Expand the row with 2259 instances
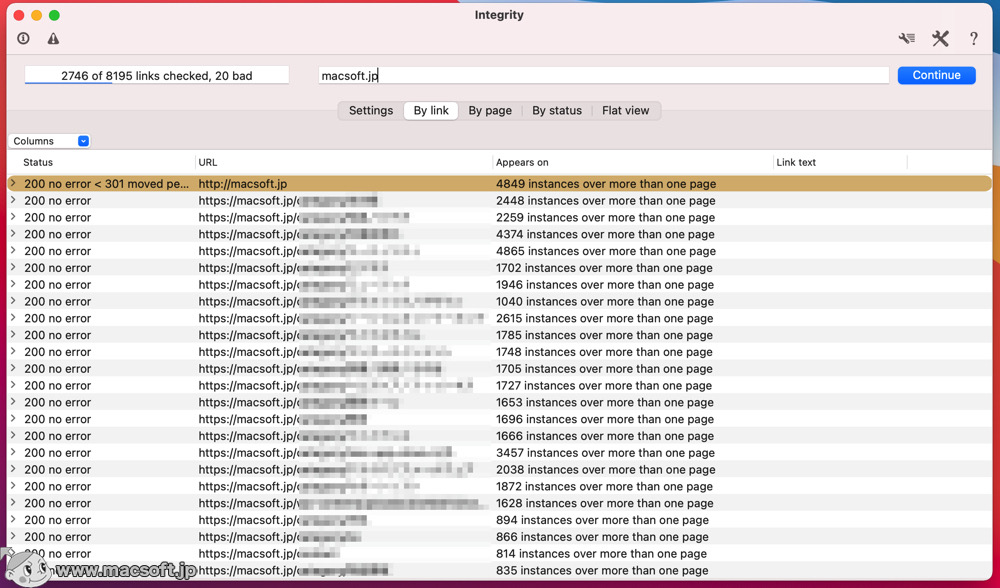 click(x=13, y=217)
